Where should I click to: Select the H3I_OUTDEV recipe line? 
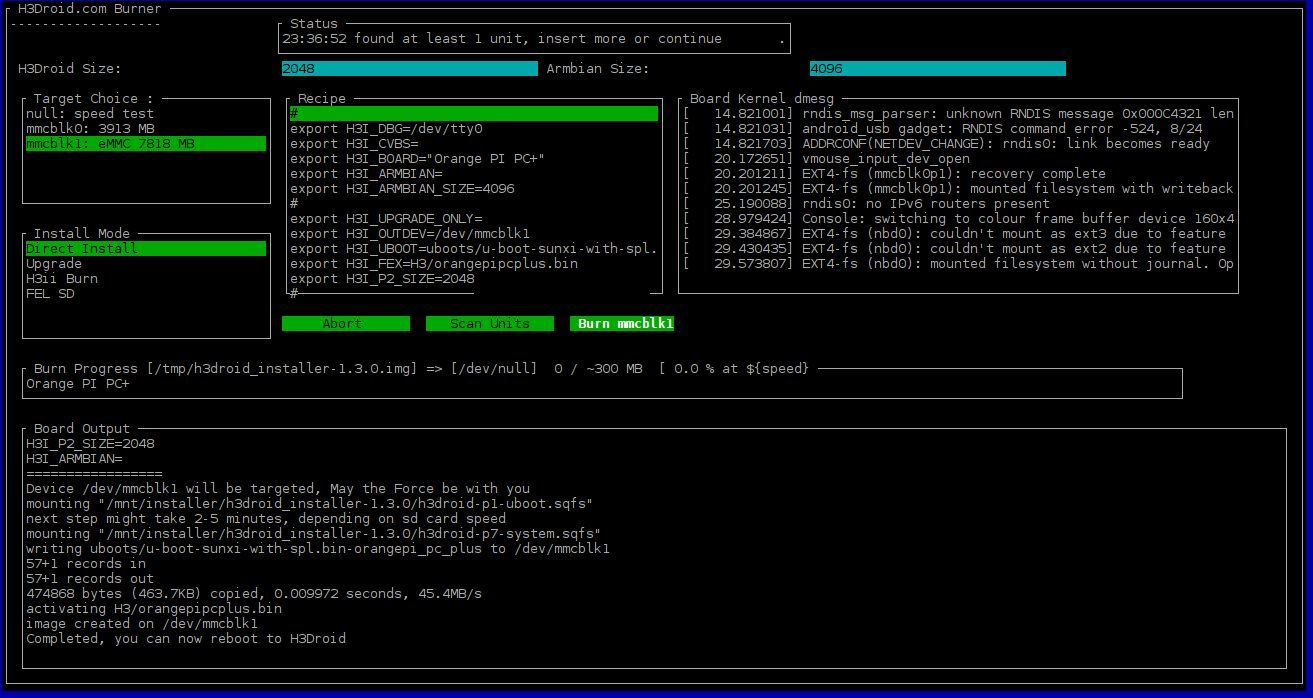[410, 234]
